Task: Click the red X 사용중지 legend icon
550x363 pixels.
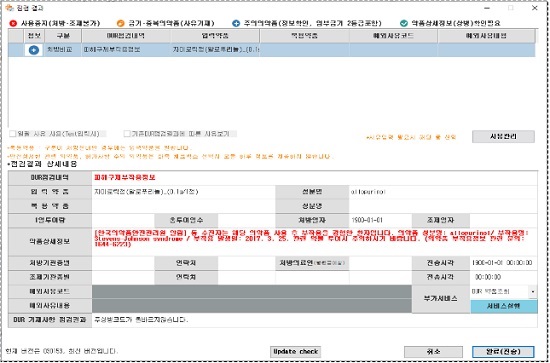Action: coord(13,23)
